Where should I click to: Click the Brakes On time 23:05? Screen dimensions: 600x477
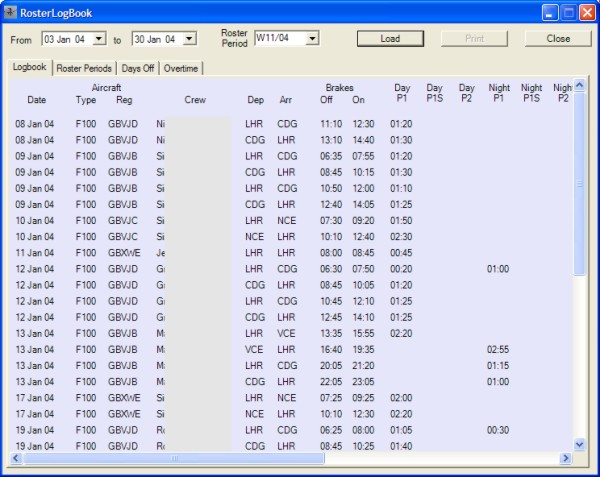363,382
